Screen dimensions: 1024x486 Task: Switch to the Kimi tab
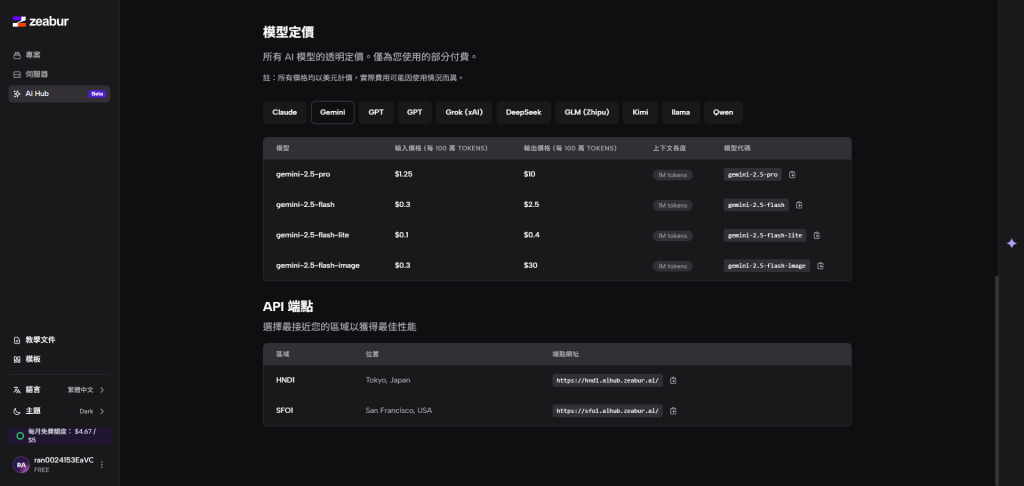(641, 112)
